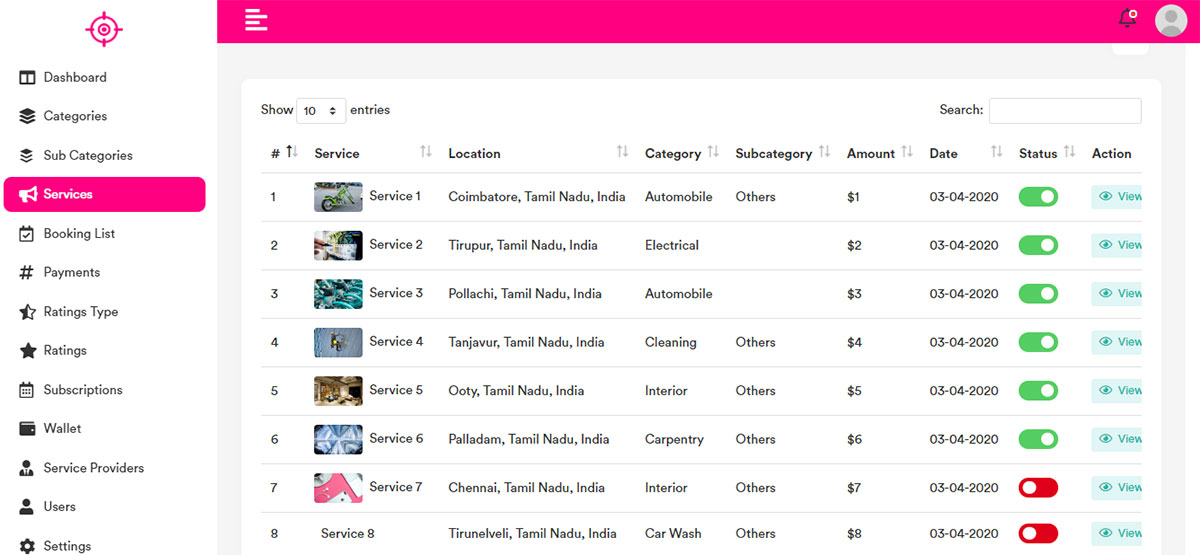1200x555 pixels.
Task: Click View button for Service 5
Action: pyautogui.click(x=1118, y=390)
